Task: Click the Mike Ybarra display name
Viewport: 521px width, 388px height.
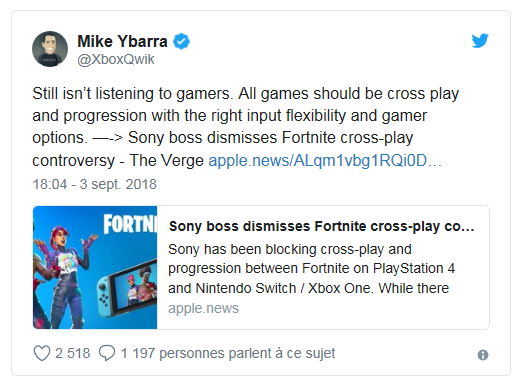Action: (122, 41)
